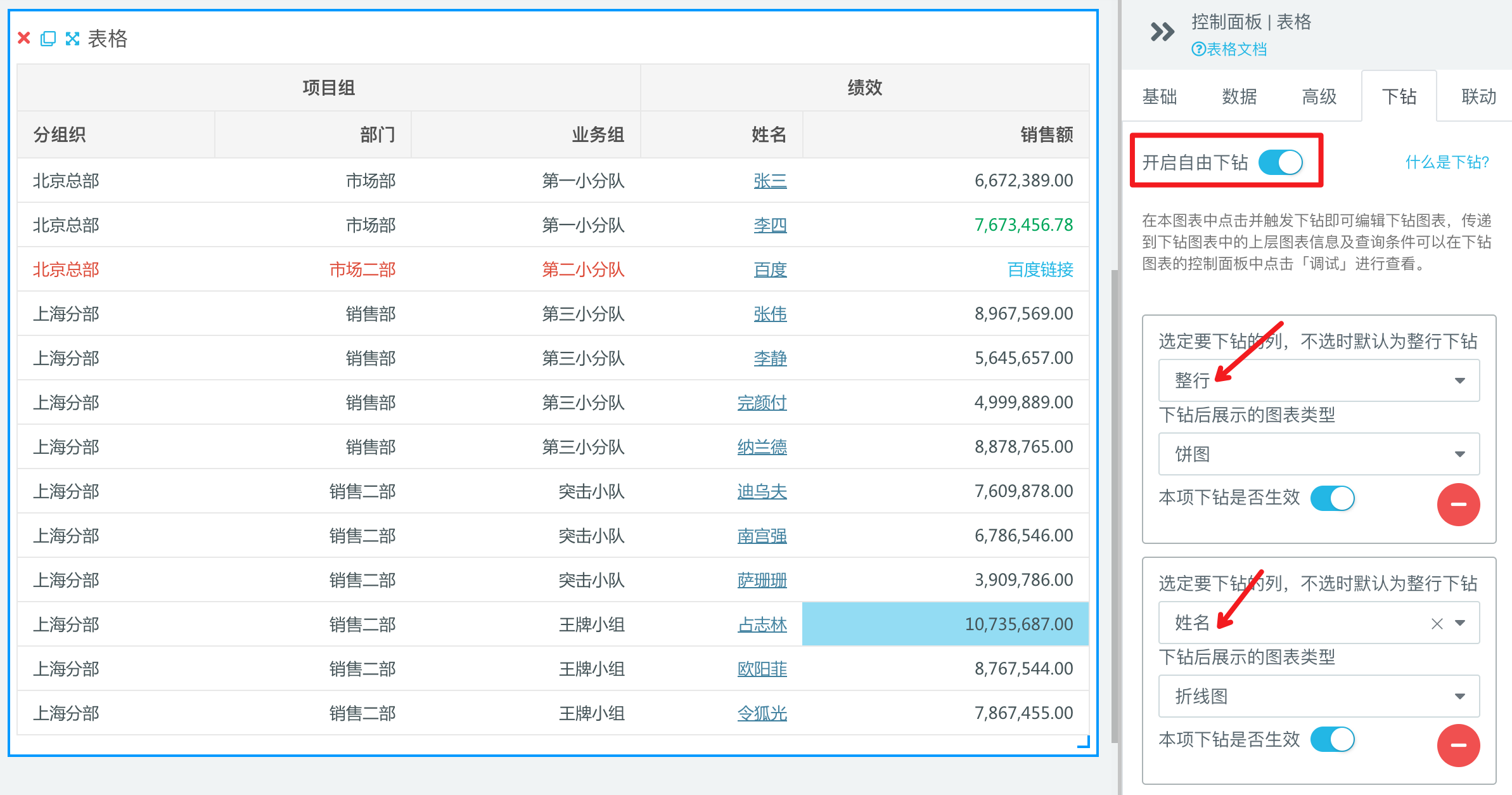Clear the 姓名 column selection with the X

tap(1437, 624)
